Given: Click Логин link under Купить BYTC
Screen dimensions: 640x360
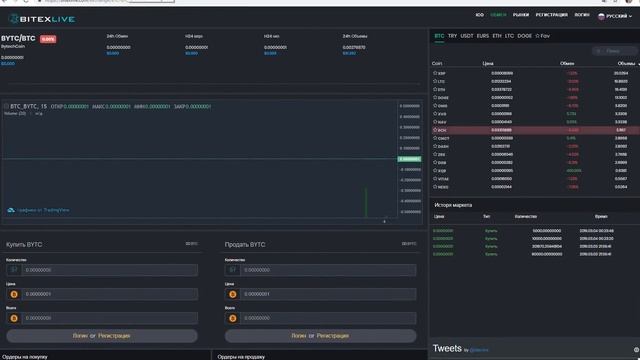Looking at the screenshot, I should [x=80, y=336].
